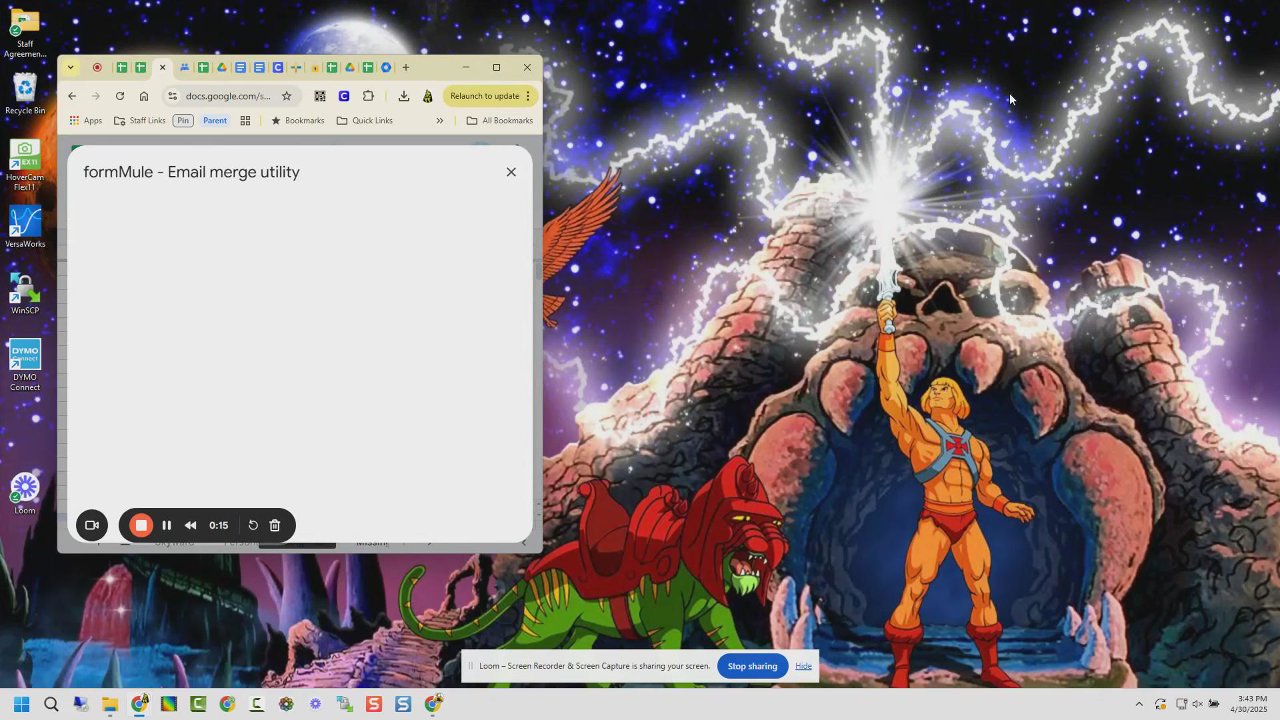This screenshot has height=720, width=1280.
Task: Open taskbar Search
Action: 51,704
